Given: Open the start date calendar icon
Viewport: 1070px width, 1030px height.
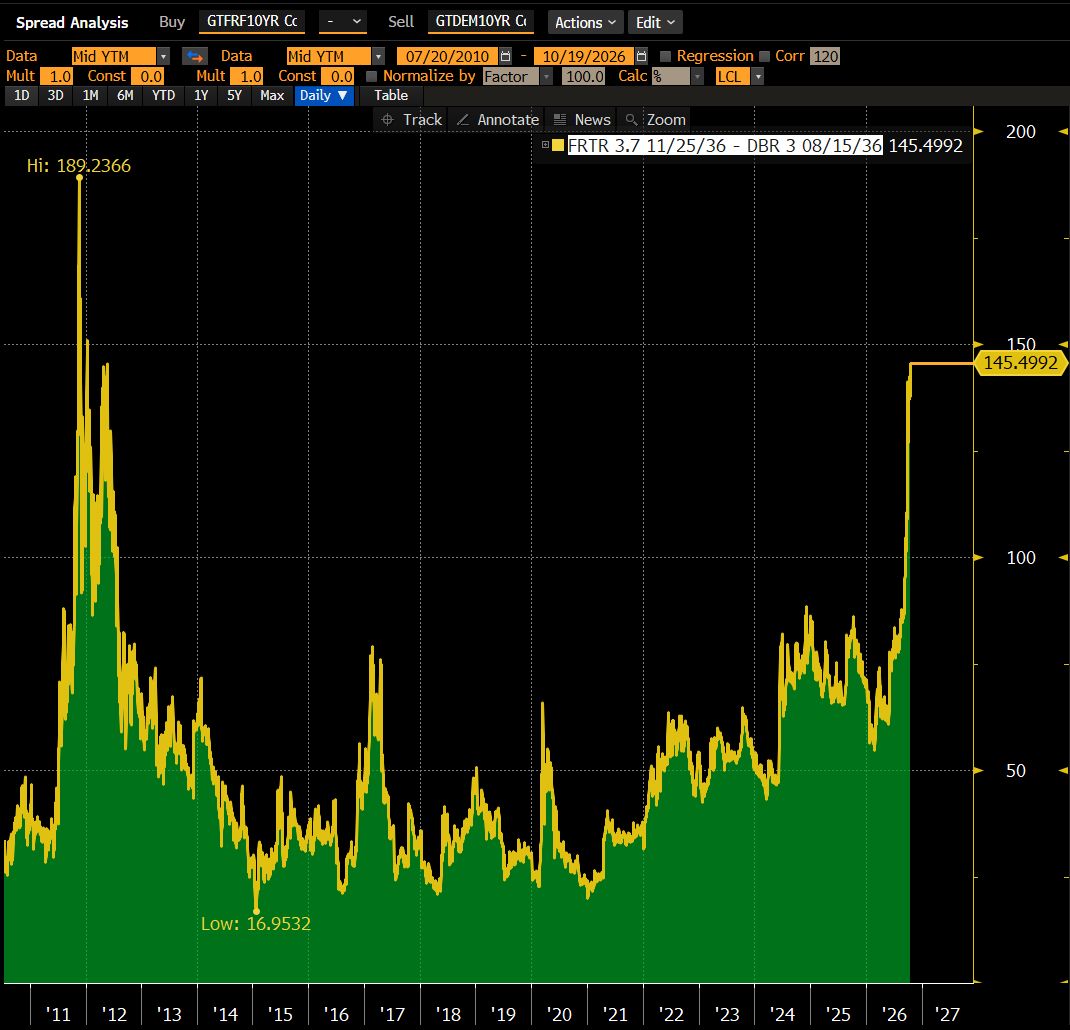Looking at the screenshot, I should [x=505, y=56].
